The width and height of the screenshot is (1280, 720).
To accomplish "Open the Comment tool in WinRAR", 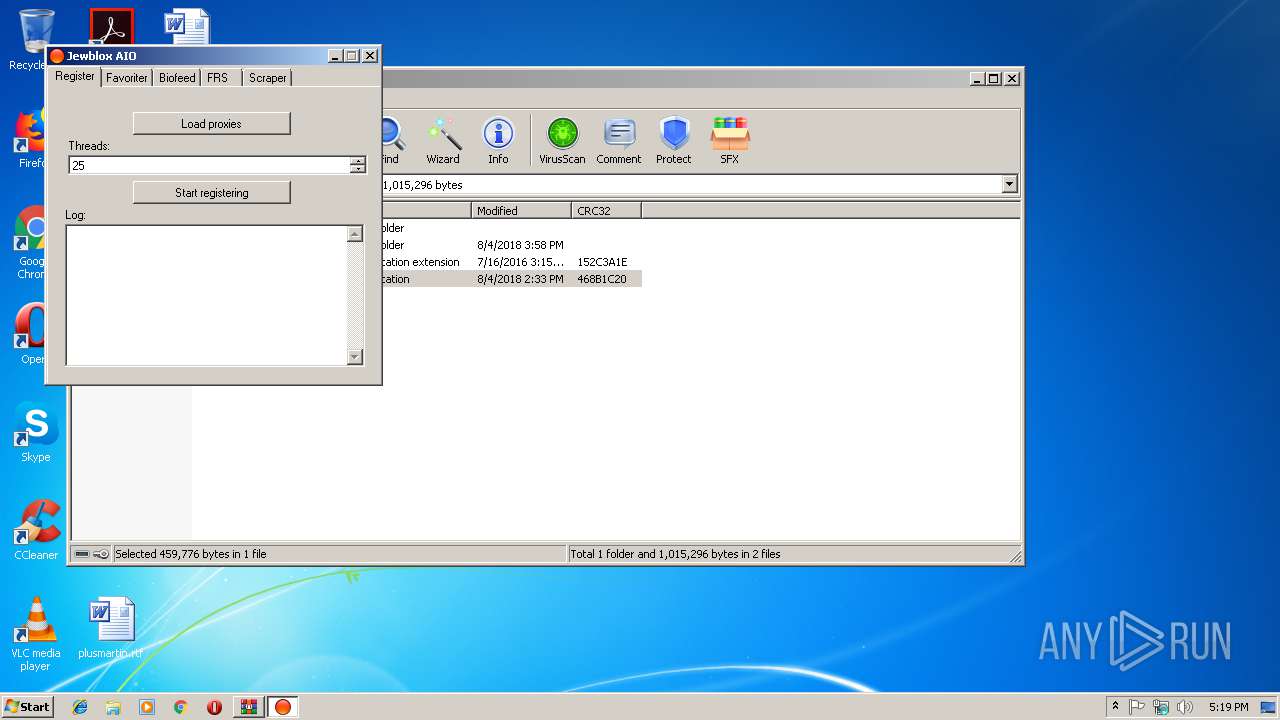I will [x=619, y=140].
